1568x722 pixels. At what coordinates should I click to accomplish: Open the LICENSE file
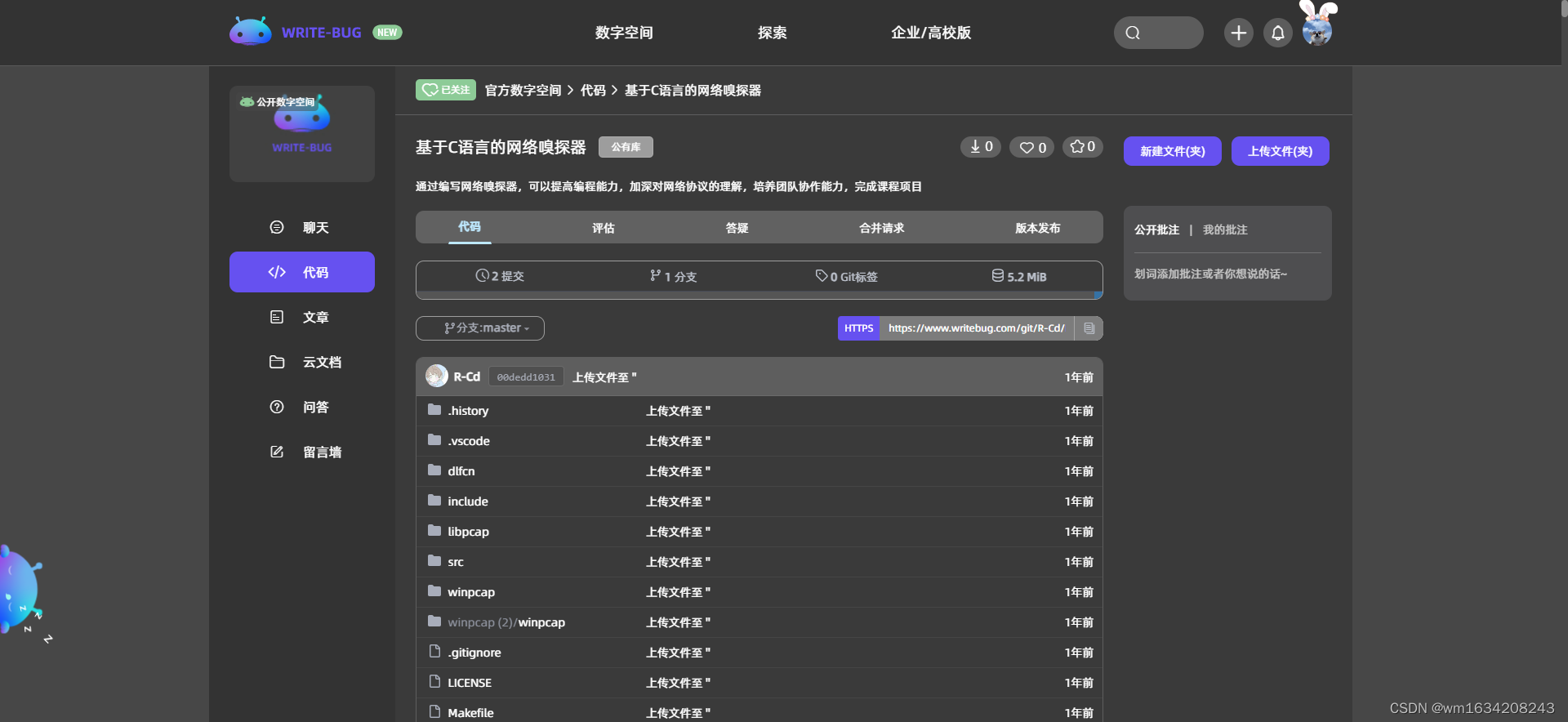[470, 683]
